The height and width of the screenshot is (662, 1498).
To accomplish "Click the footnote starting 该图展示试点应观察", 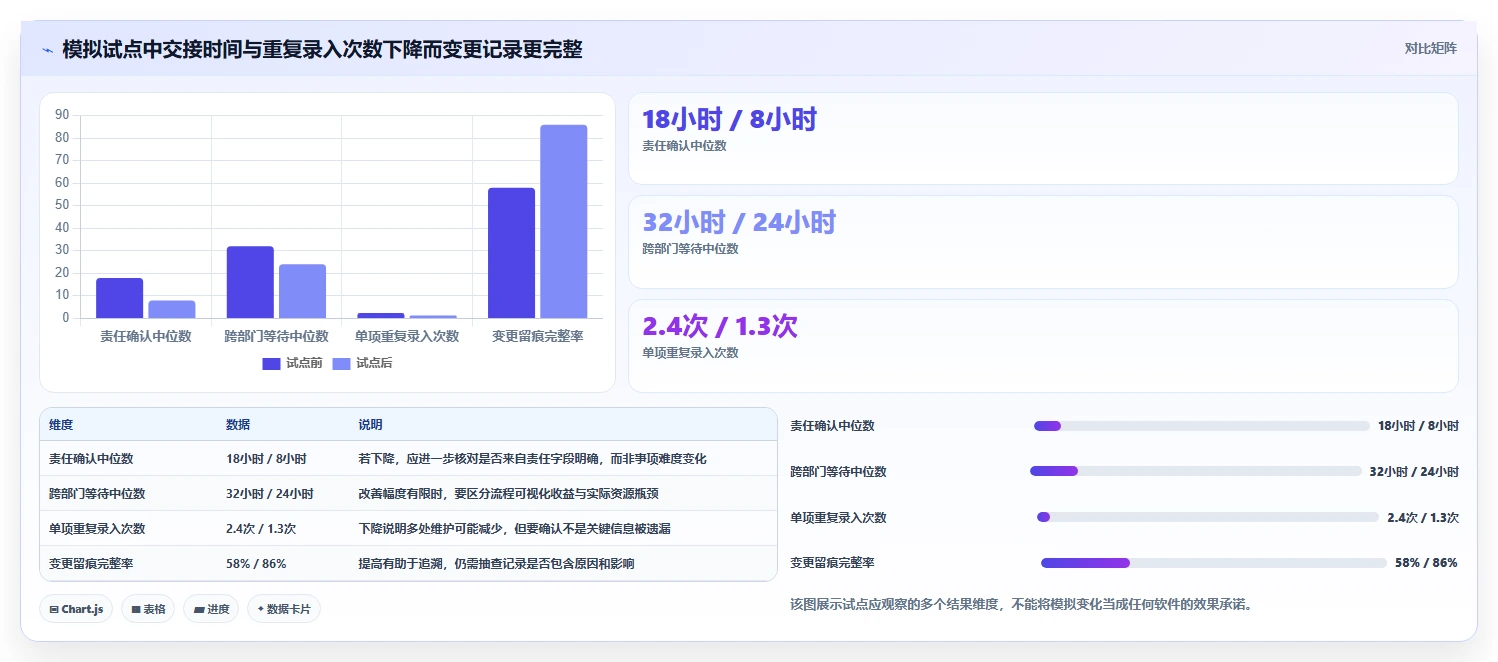I will tap(1021, 605).
